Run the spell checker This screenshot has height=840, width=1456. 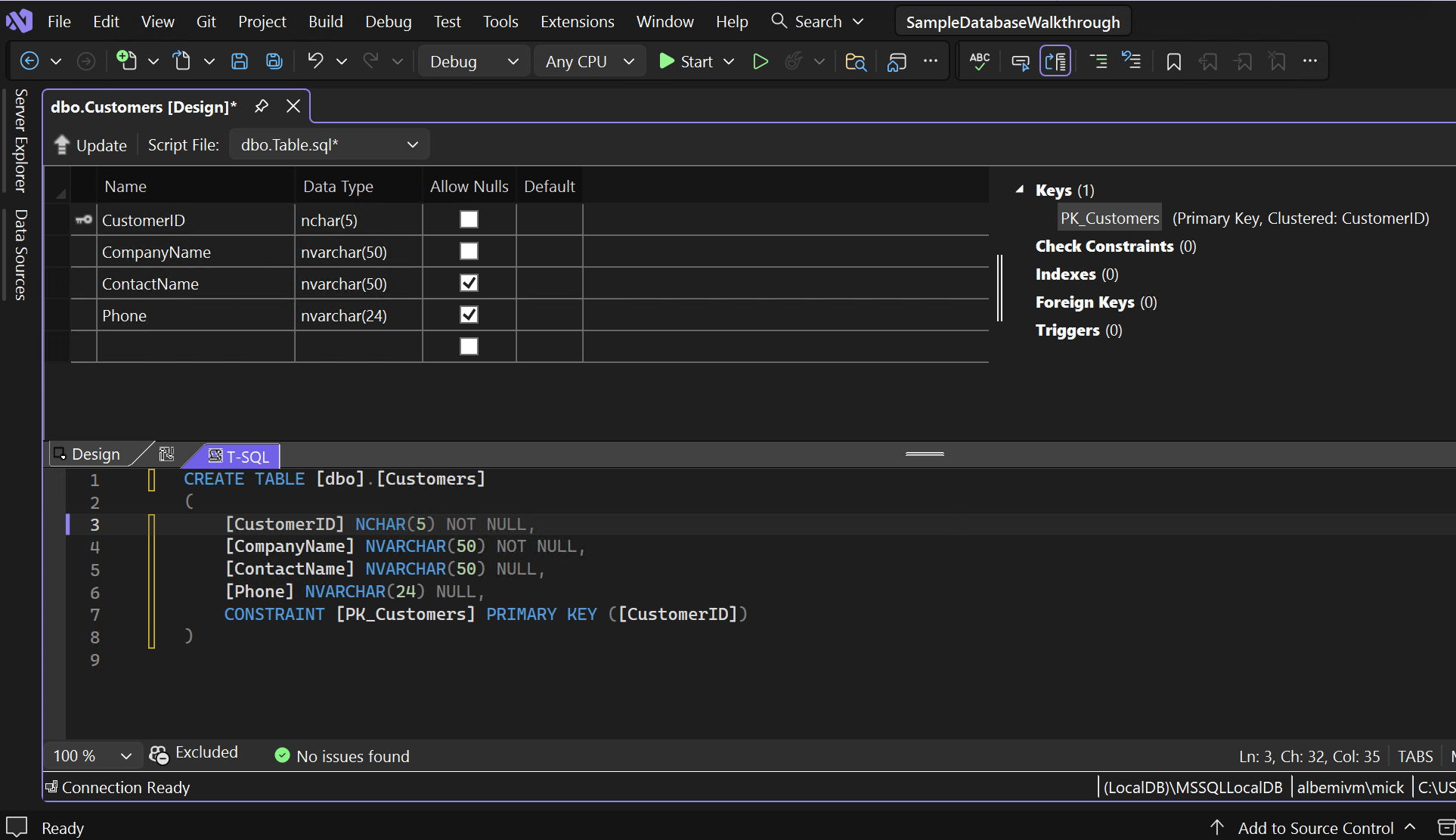coord(978,61)
